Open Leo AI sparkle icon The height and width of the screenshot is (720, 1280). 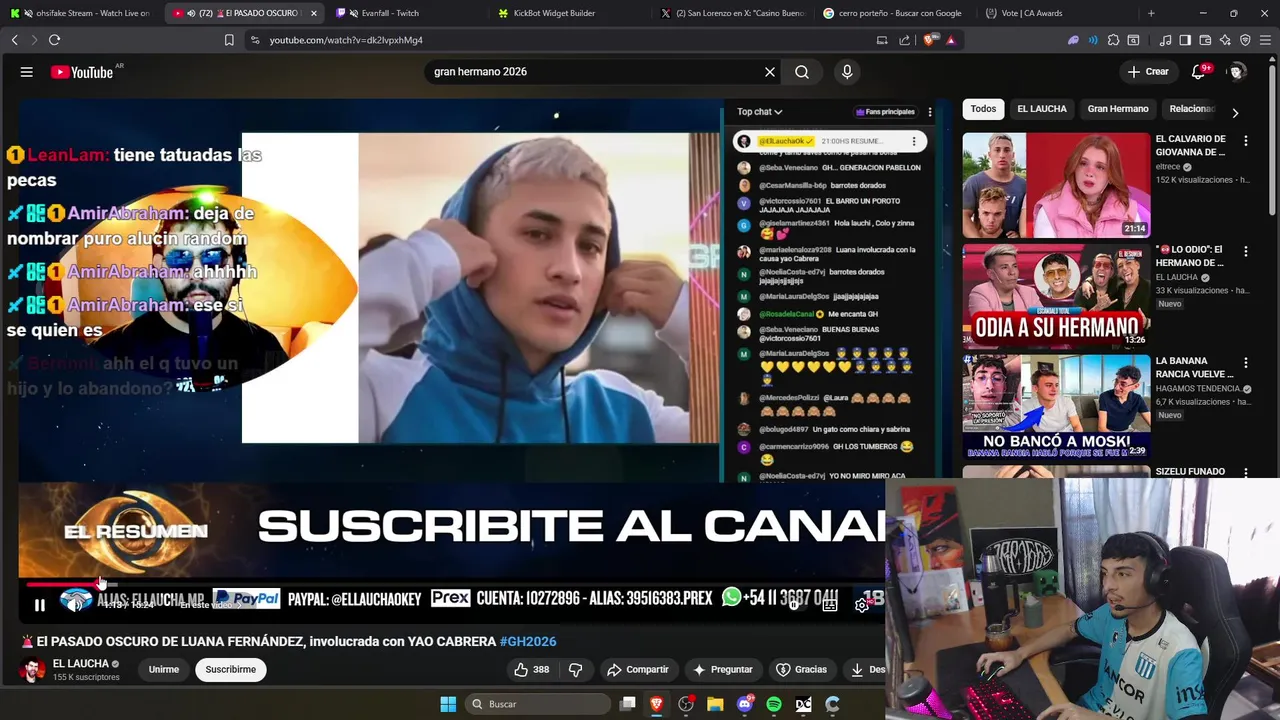tap(1225, 40)
